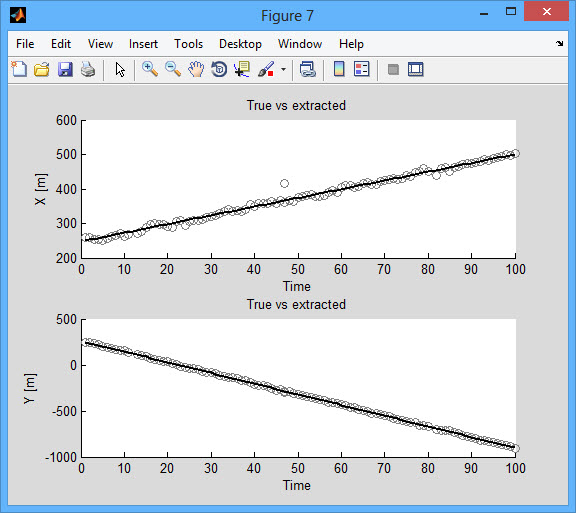576x513 pixels.
Task: Expand the Brush color dropdown arrow
Action: click(x=283, y=69)
